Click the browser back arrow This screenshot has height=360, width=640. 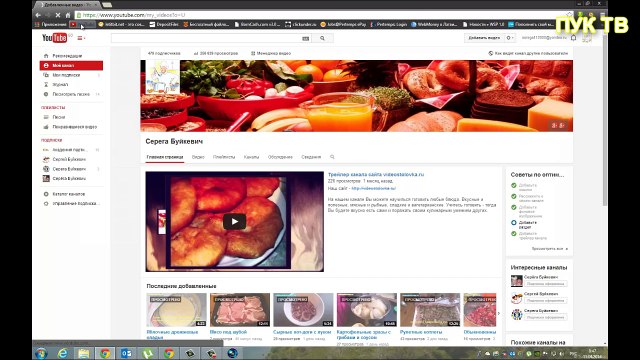pyautogui.click(x=38, y=15)
